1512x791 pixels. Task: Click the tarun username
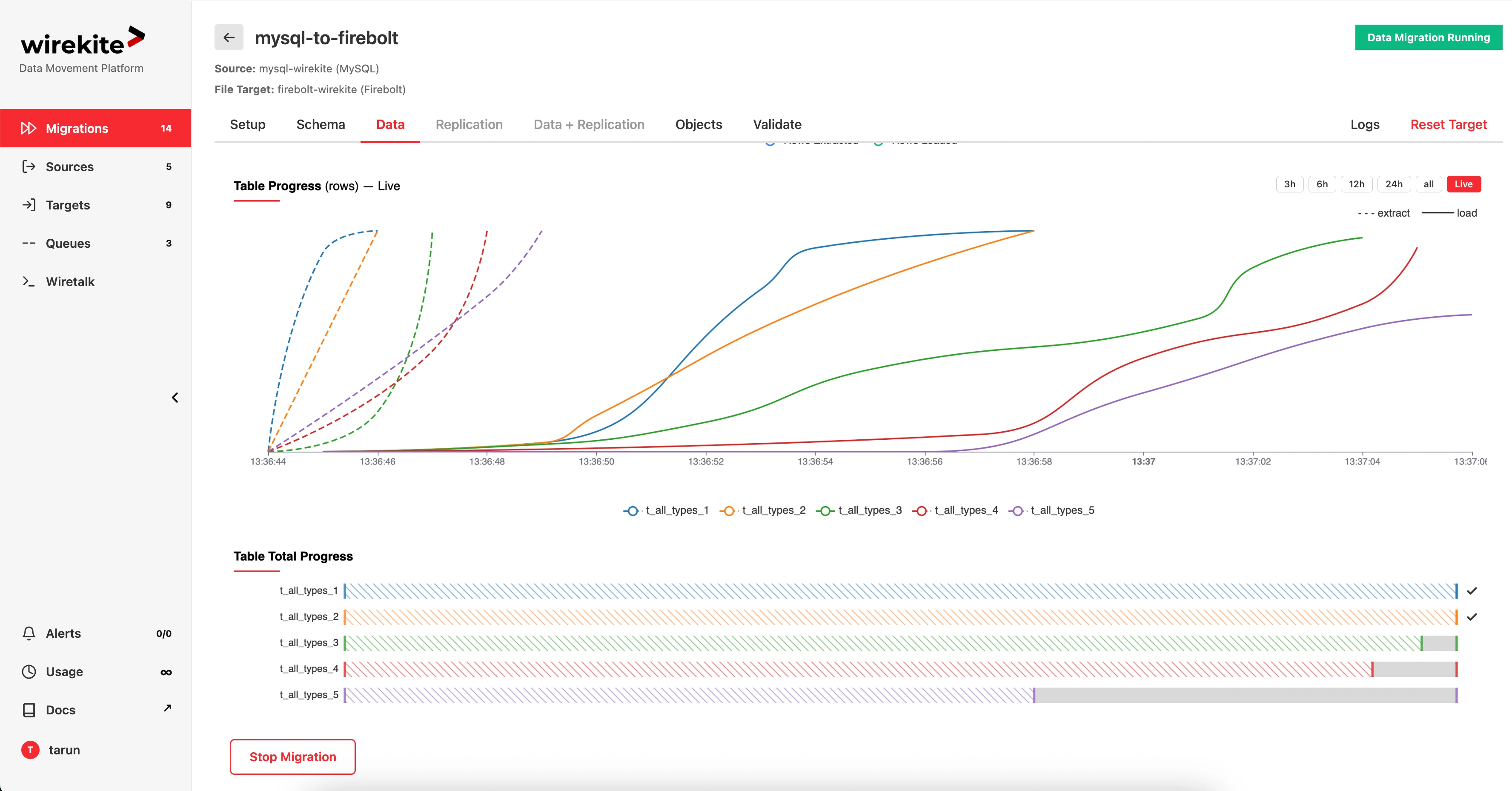pyautogui.click(x=65, y=750)
